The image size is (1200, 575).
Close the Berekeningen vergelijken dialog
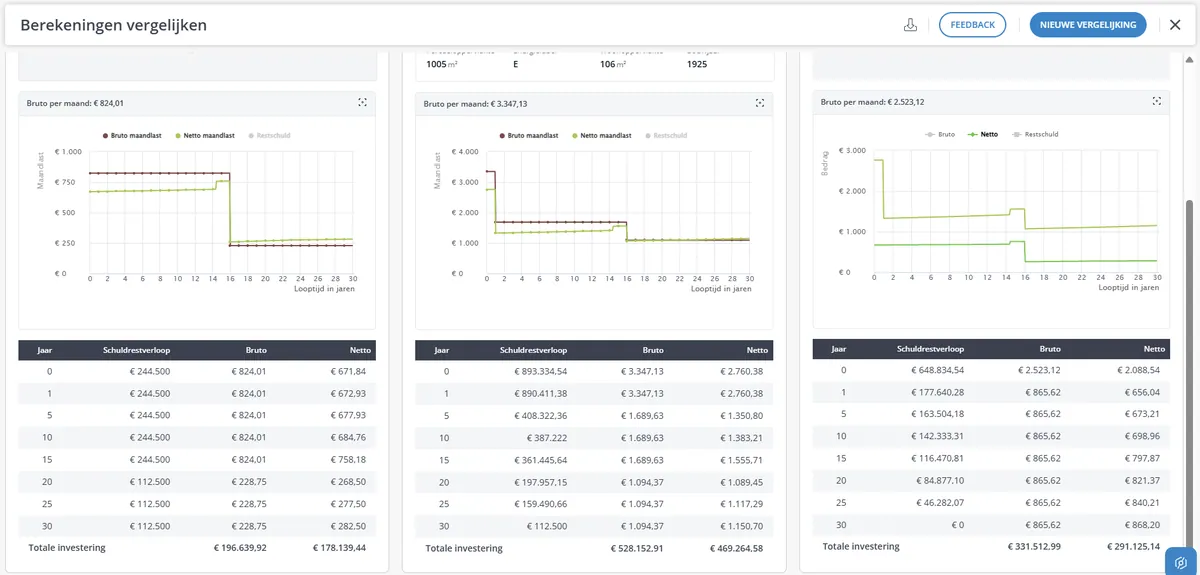coord(1175,25)
